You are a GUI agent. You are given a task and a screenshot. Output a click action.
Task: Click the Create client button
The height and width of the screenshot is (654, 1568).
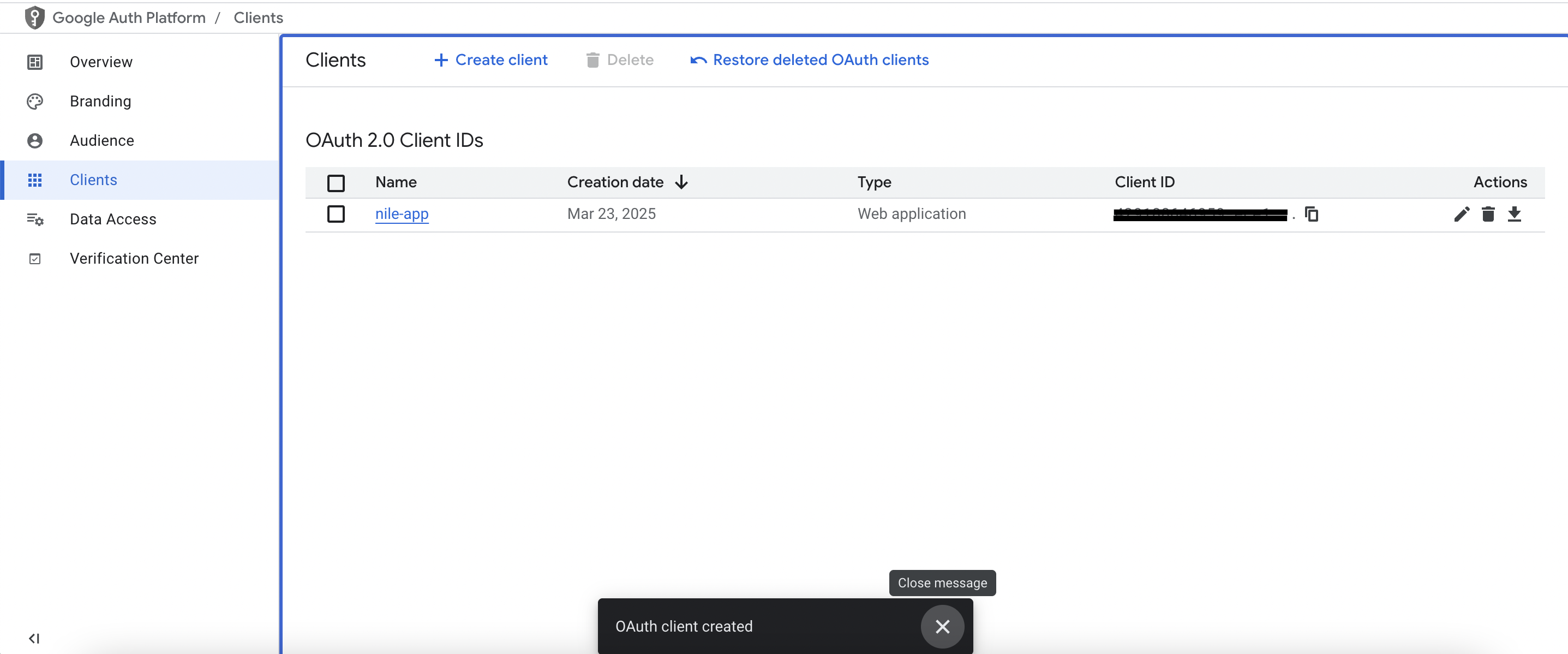[x=490, y=60]
